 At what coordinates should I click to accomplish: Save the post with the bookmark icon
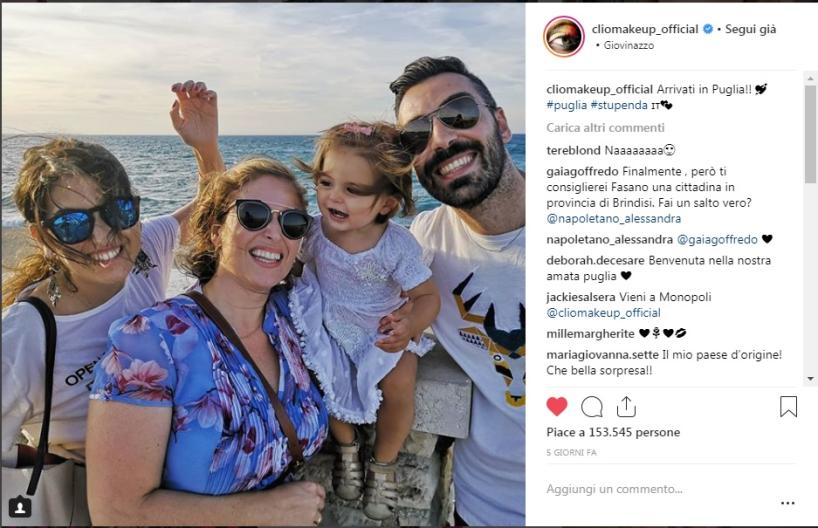tap(788, 406)
